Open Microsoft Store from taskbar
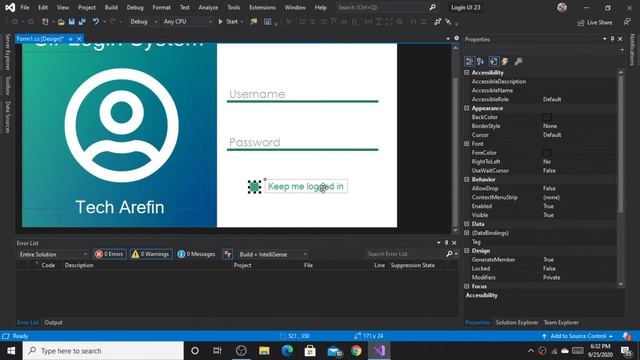640x360 pixels. pos(310,351)
